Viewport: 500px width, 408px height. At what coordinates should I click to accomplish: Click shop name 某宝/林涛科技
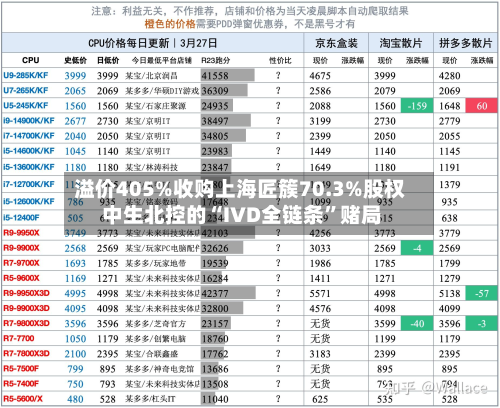click(x=151, y=167)
